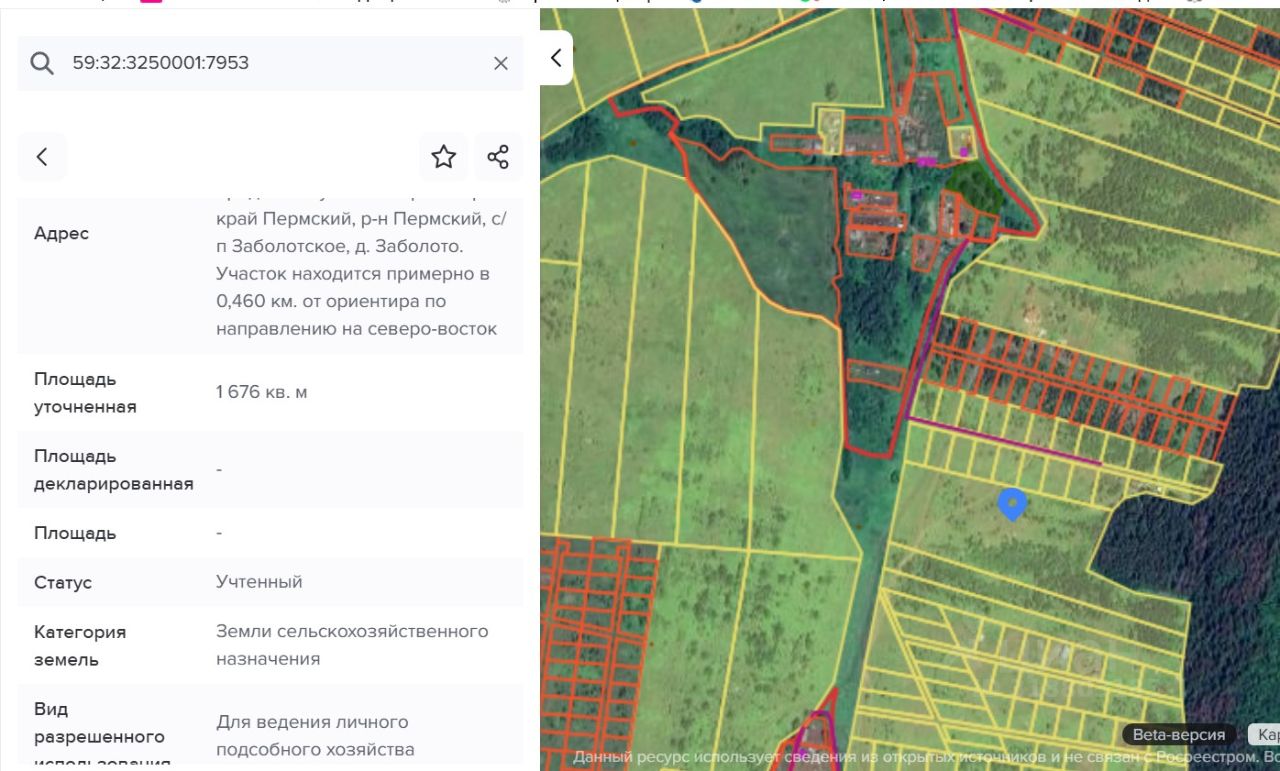The width and height of the screenshot is (1280, 771).
Task: Click the Адрес field label
Action: [x=61, y=233]
